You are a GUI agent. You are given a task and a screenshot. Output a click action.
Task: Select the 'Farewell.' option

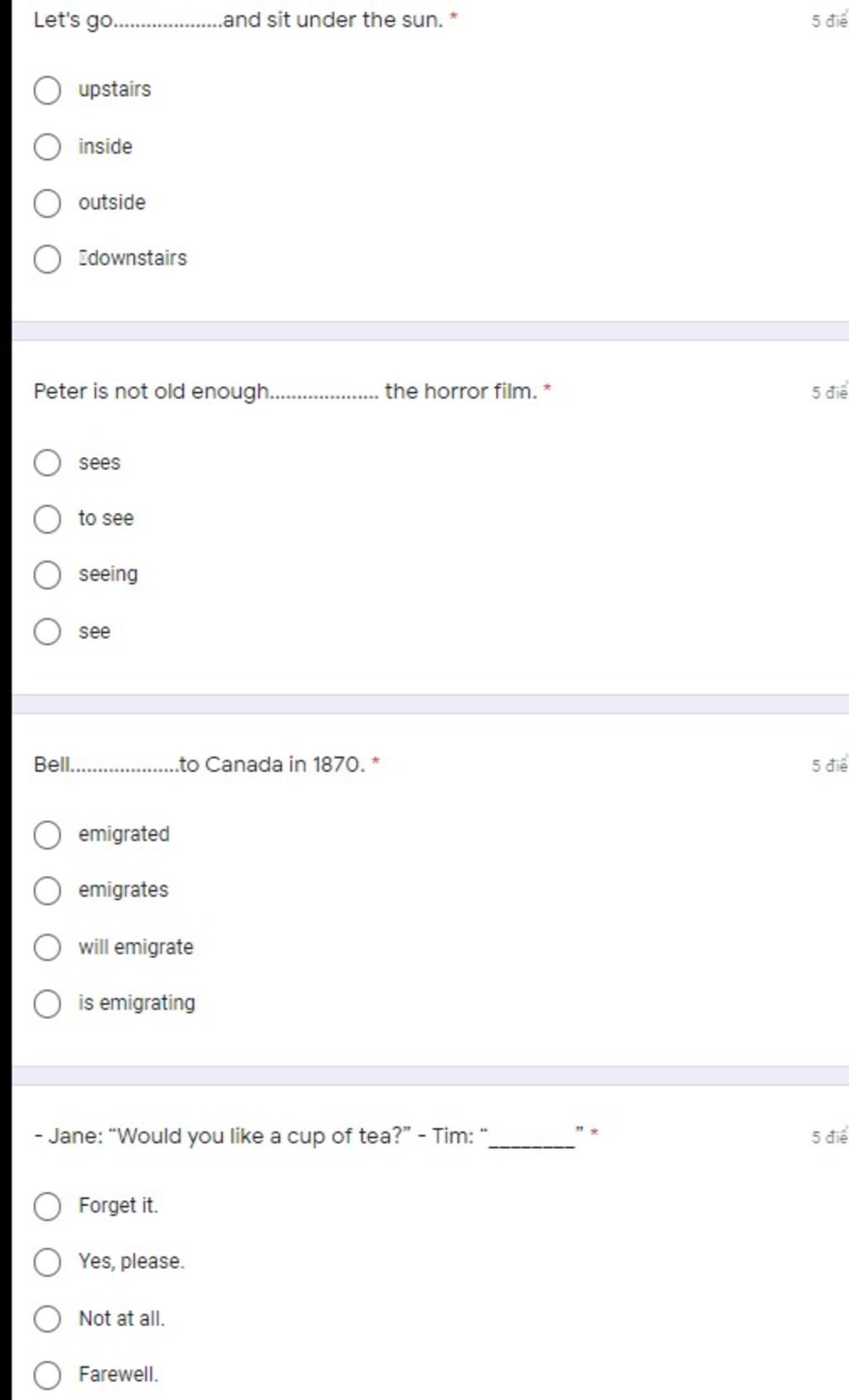click(47, 1375)
